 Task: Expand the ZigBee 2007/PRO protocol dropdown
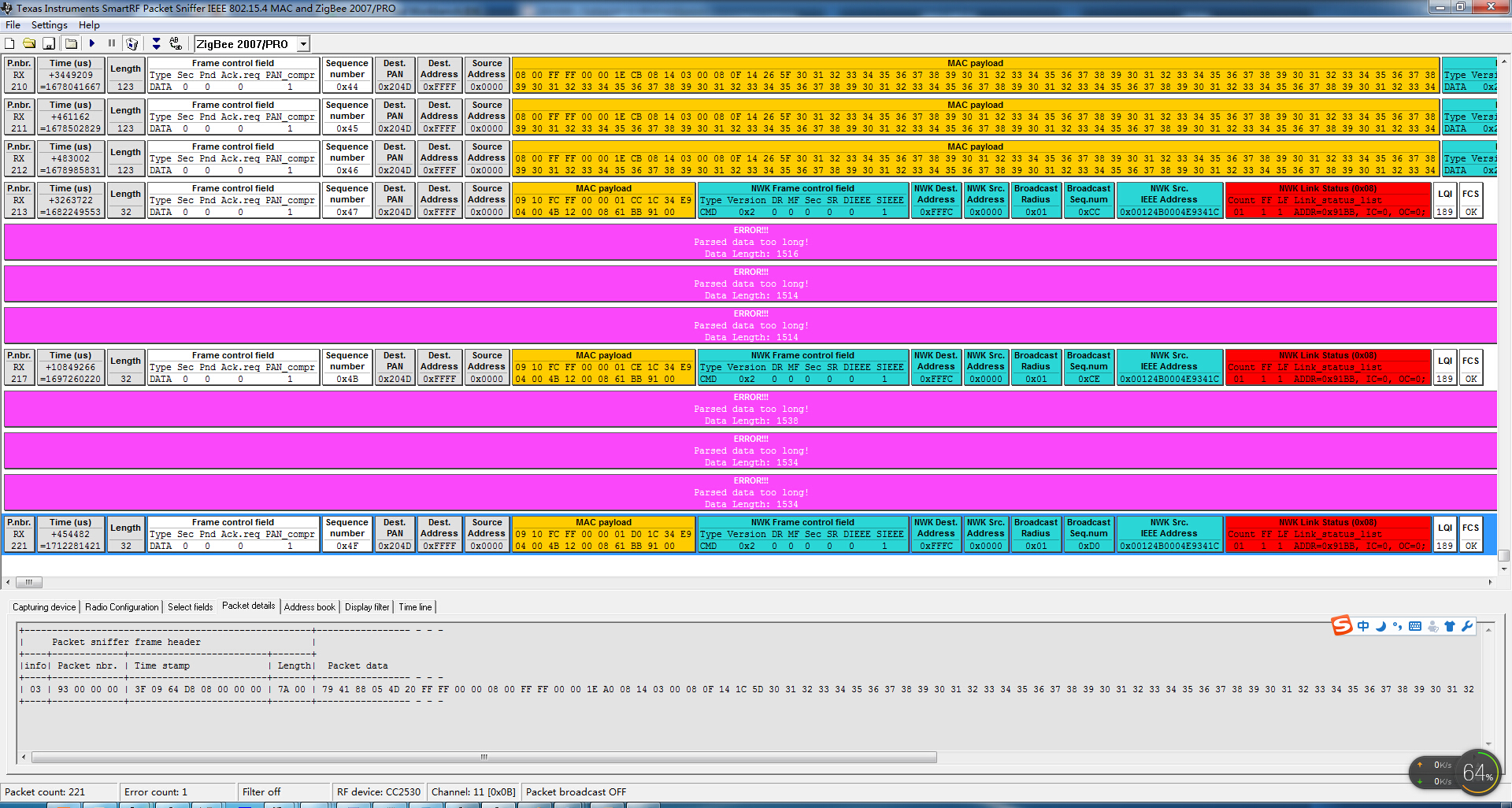(303, 44)
